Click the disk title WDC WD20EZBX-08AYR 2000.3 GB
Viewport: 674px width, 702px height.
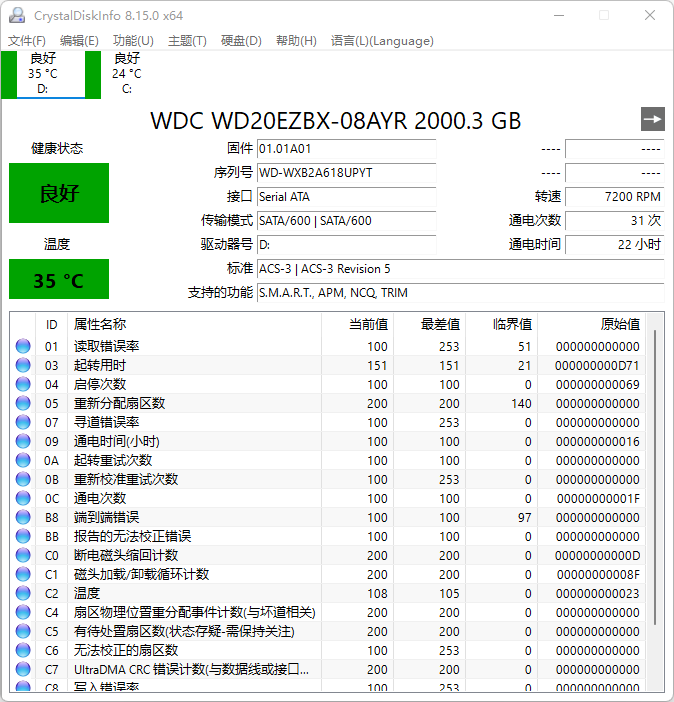[335, 120]
